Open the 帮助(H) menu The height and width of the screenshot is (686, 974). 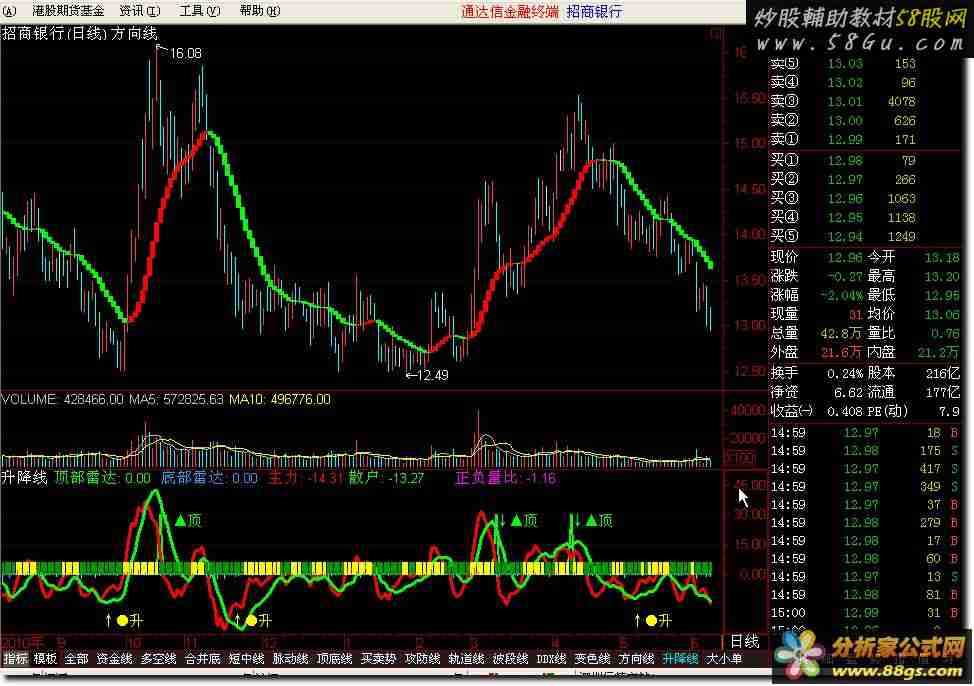[260, 11]
